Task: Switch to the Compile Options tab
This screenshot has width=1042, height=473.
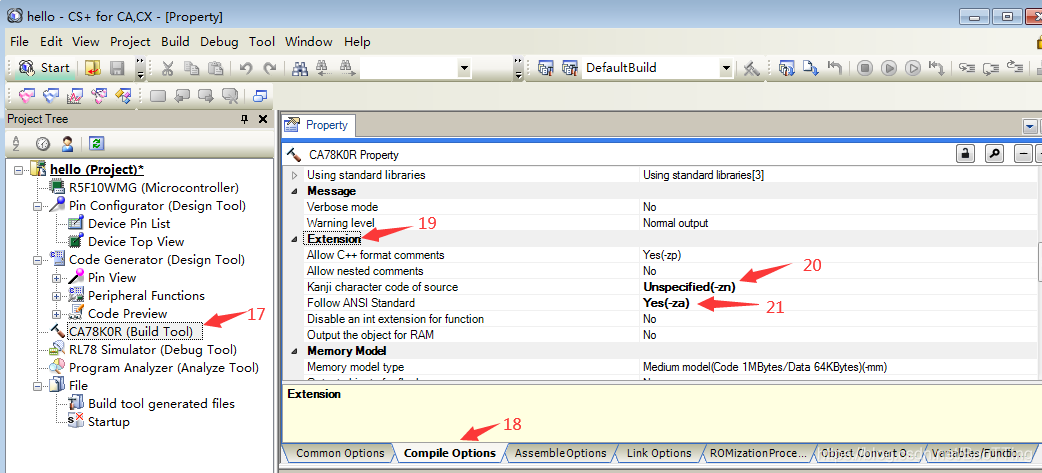Action: click(x=450, y=453)
